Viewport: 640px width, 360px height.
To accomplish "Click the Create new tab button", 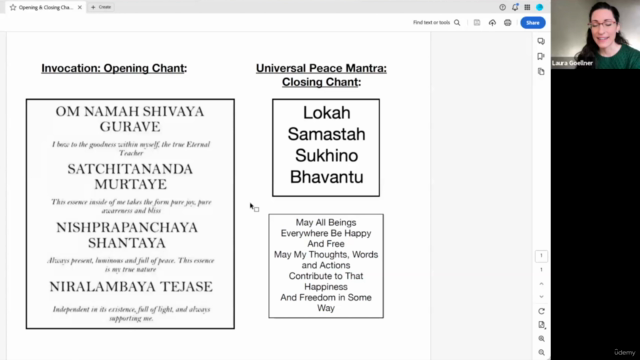I will [x=101, y=7].
